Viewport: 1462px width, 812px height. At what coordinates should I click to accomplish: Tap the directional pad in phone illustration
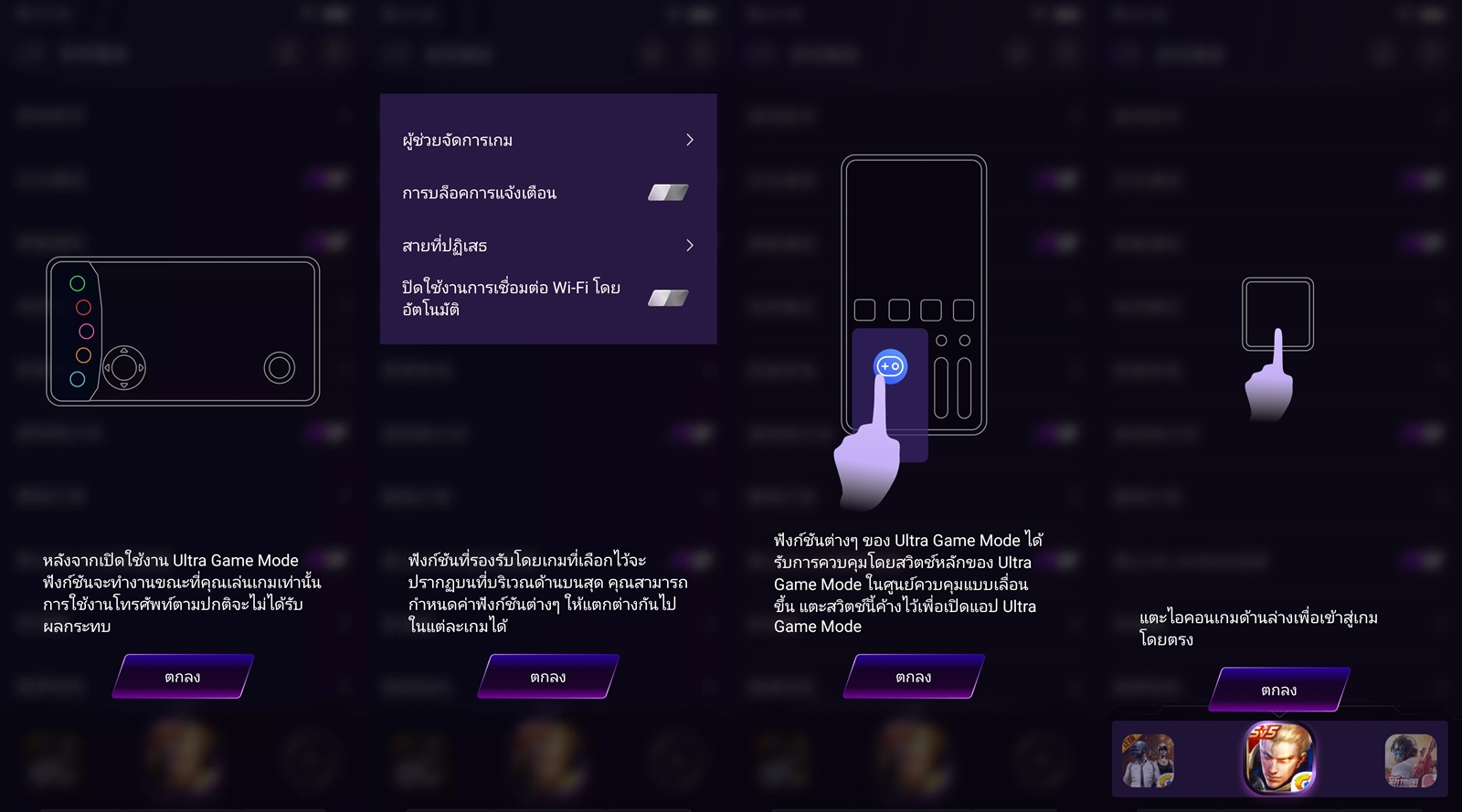click(x=123, y=368)
